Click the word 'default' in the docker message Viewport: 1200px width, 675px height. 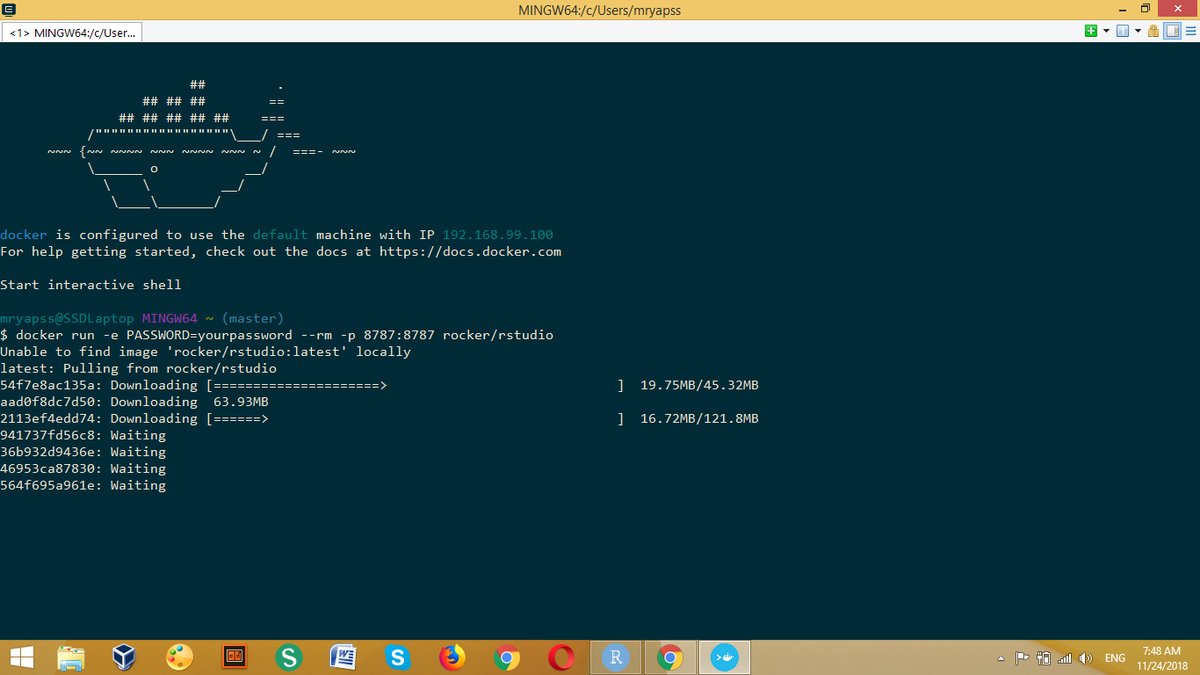[280, 235]
